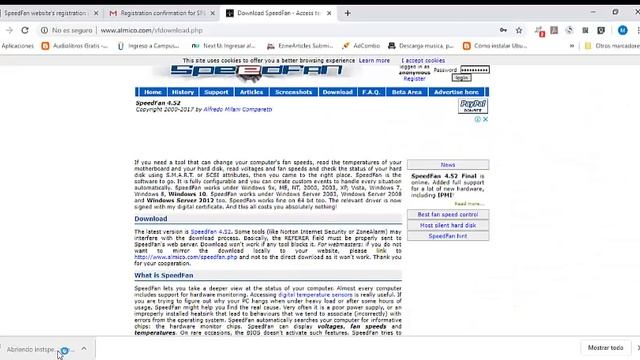Screen dimensions: 640x360
Task: Open the SpeedFan hint link
Action: (x=448, y=236)
